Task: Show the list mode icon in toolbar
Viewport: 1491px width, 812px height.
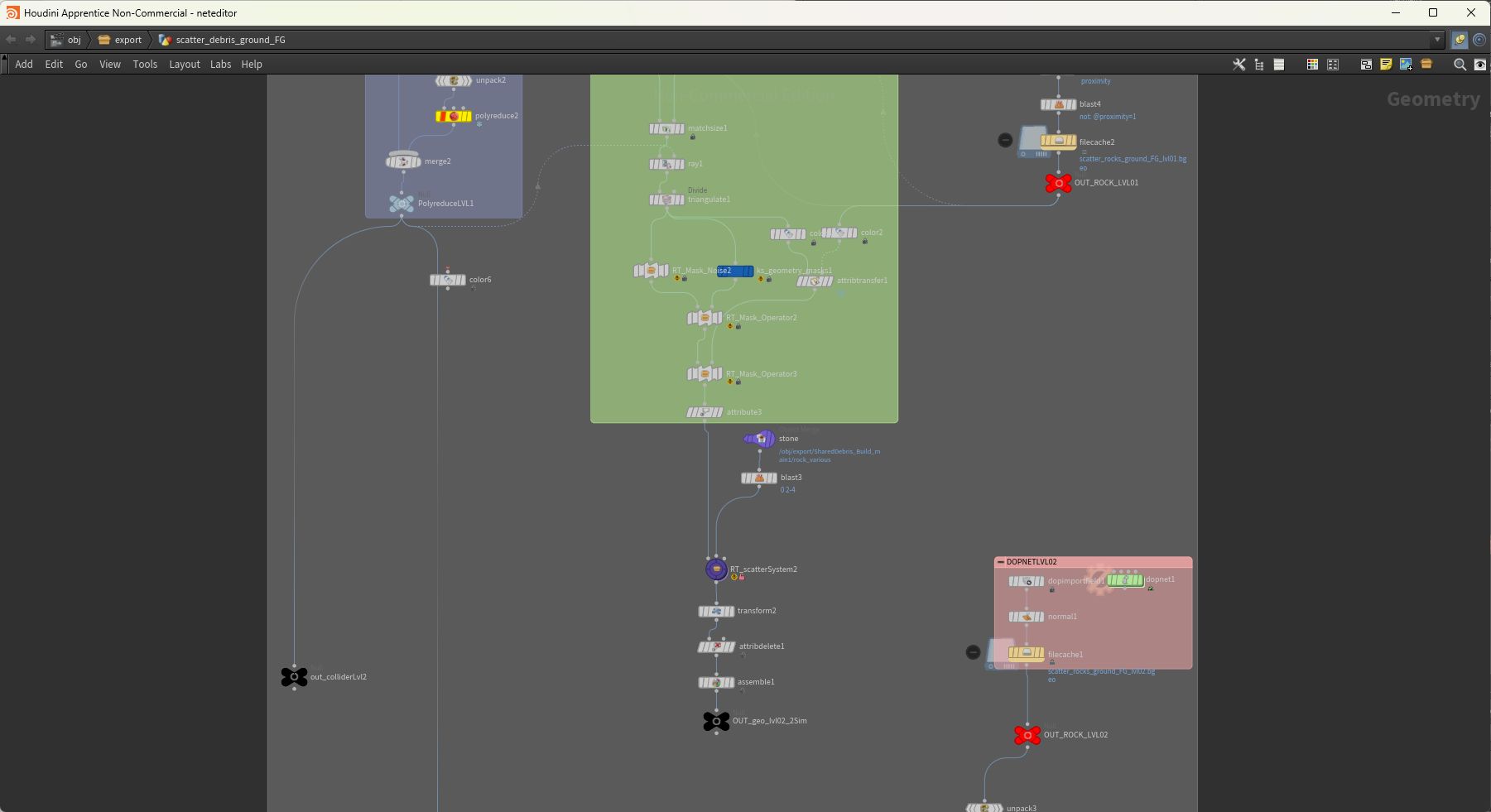Action: pyautogui.click(x=1279, y=65)
